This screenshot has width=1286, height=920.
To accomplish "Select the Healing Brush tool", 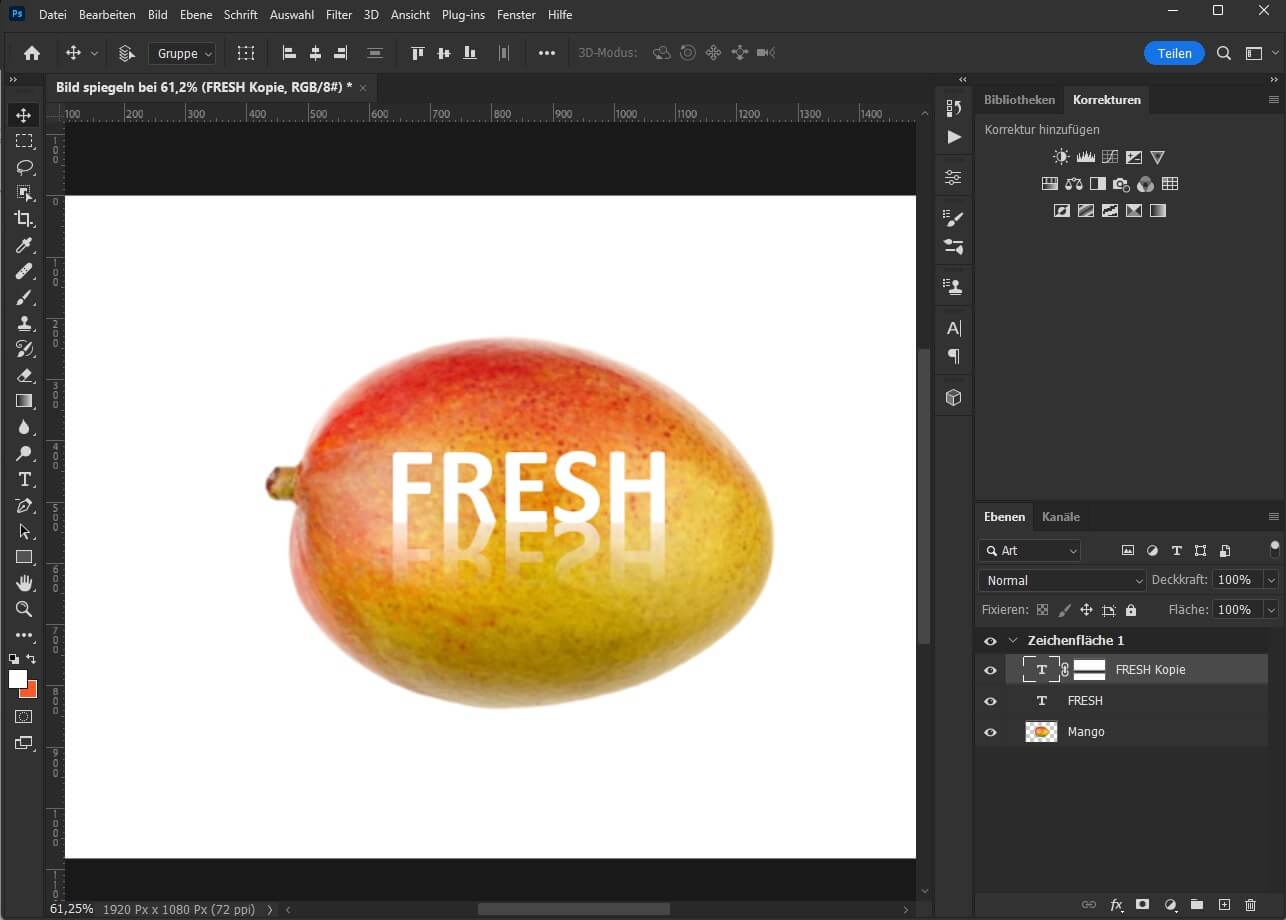I will tap(24, 271).
